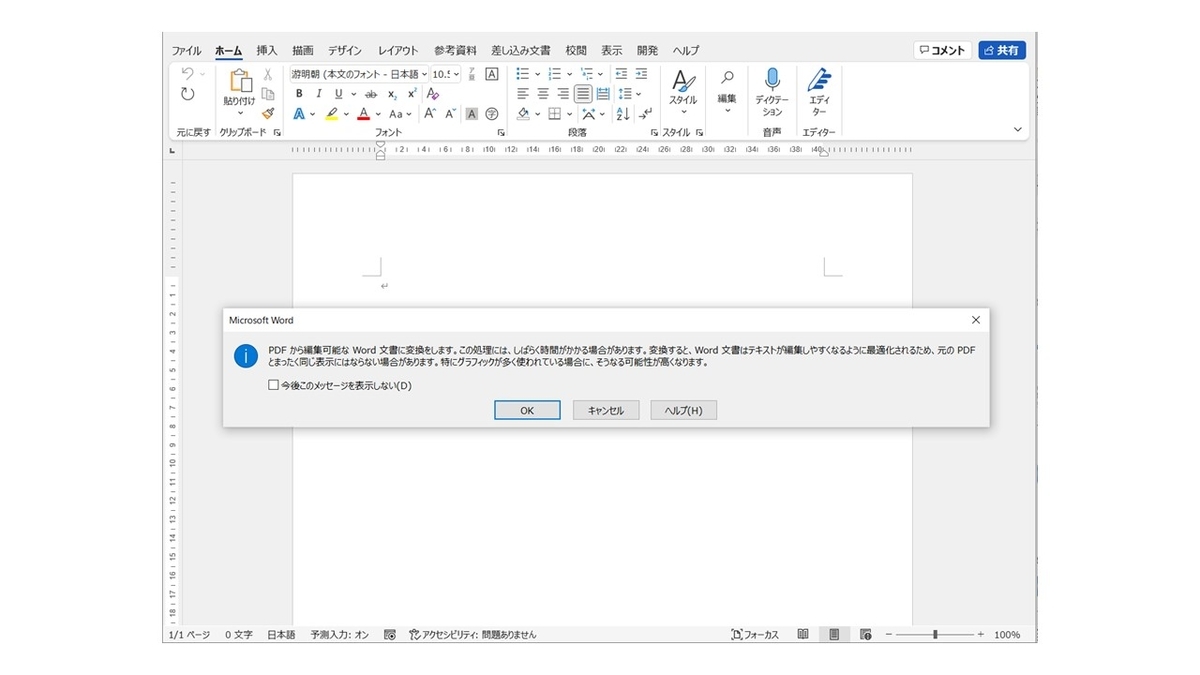Toggle Underline formatting
Viewport: 1200px width, 675px height.
pyautogui.click(x=339, y=94)
